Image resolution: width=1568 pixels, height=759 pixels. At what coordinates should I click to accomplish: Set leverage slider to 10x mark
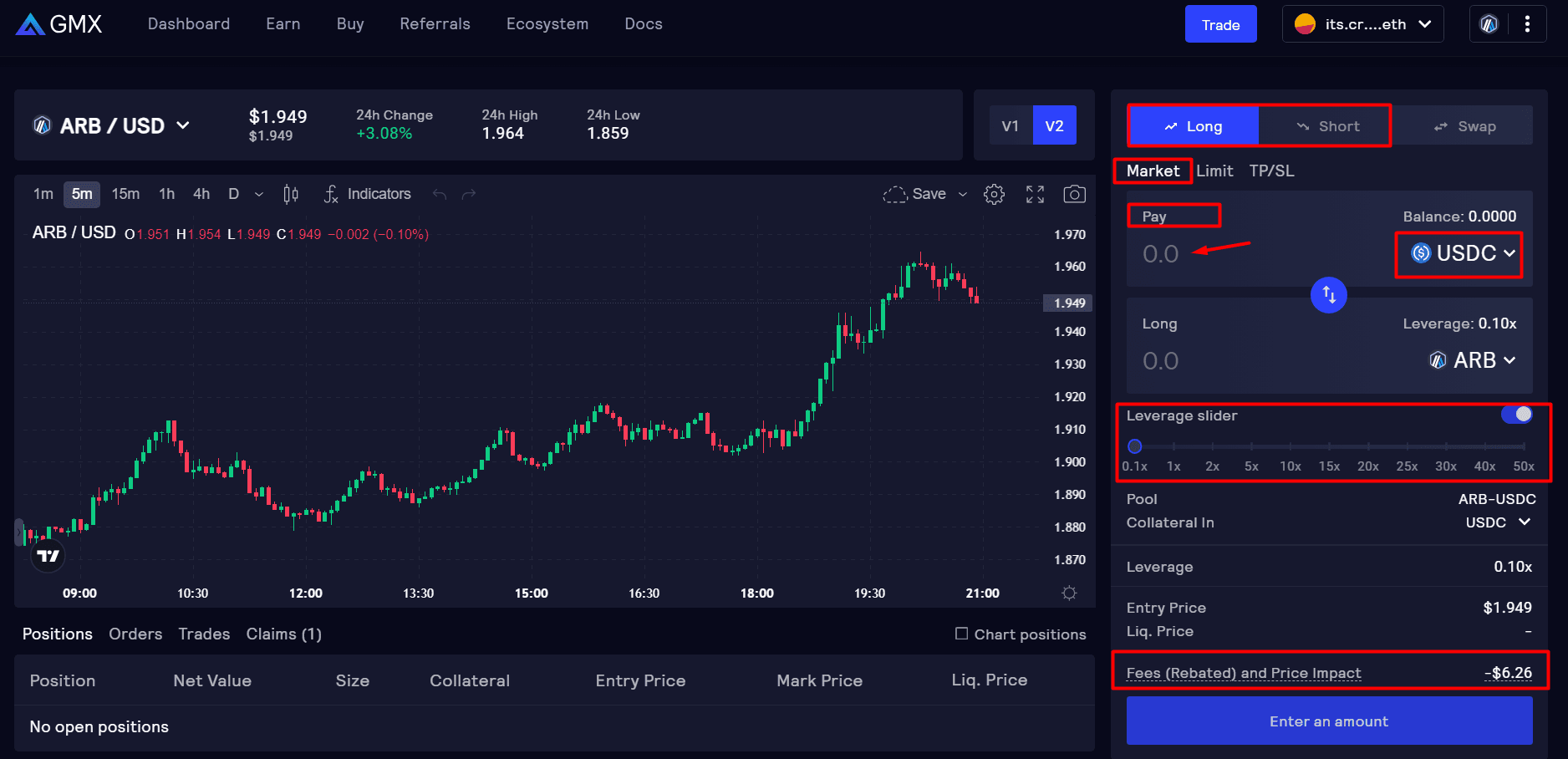coord(1290,447)
